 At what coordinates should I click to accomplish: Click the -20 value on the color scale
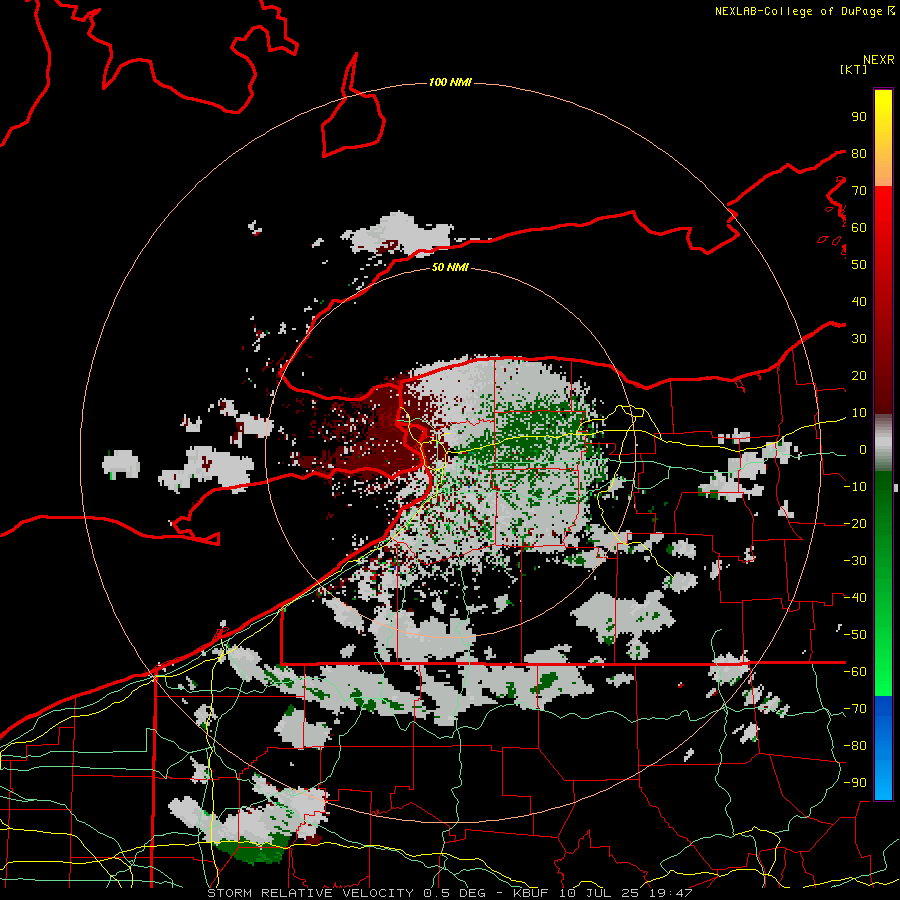(855, 524)
